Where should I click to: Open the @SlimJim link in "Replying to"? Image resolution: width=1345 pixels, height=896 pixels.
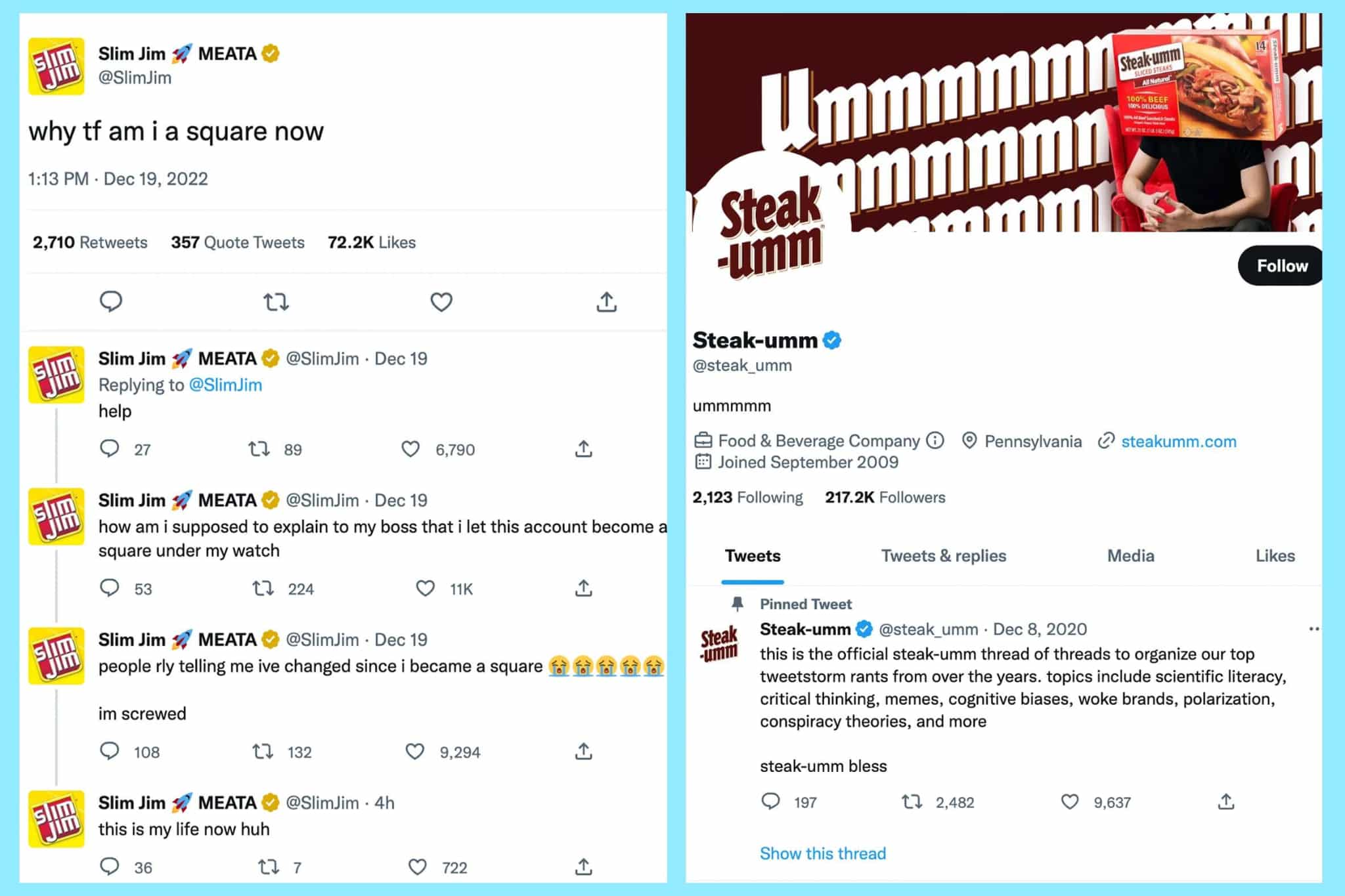[x=226, y=385]
